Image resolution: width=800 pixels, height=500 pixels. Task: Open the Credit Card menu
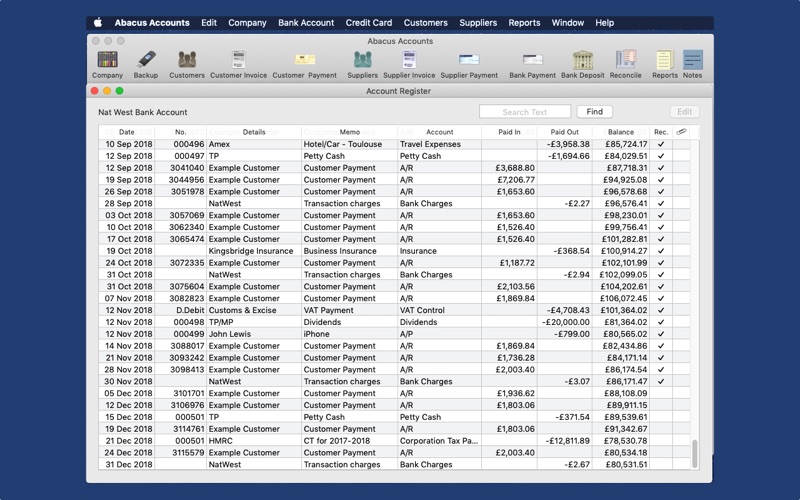[369, 22]
